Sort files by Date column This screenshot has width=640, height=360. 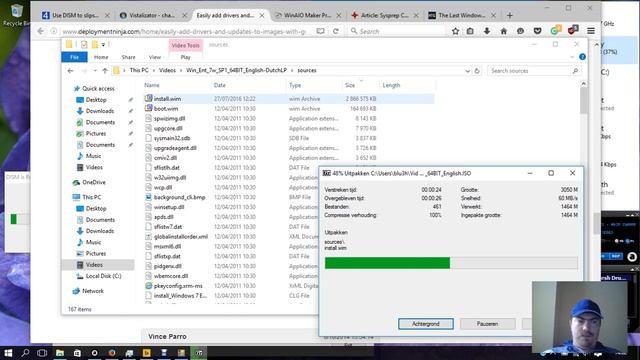220,85
